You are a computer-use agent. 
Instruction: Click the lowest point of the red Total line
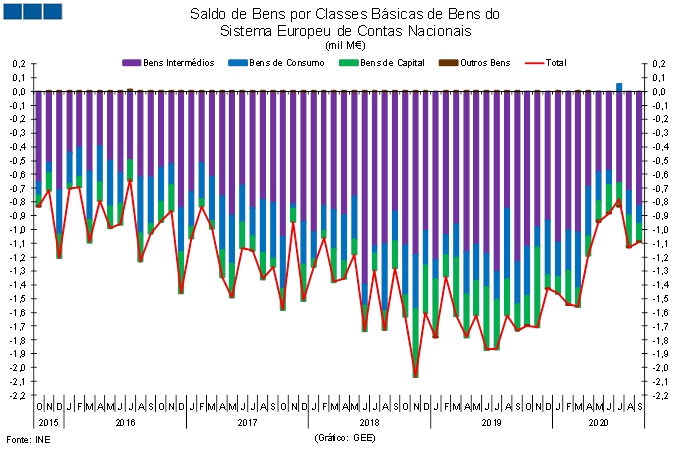point(415,376)
